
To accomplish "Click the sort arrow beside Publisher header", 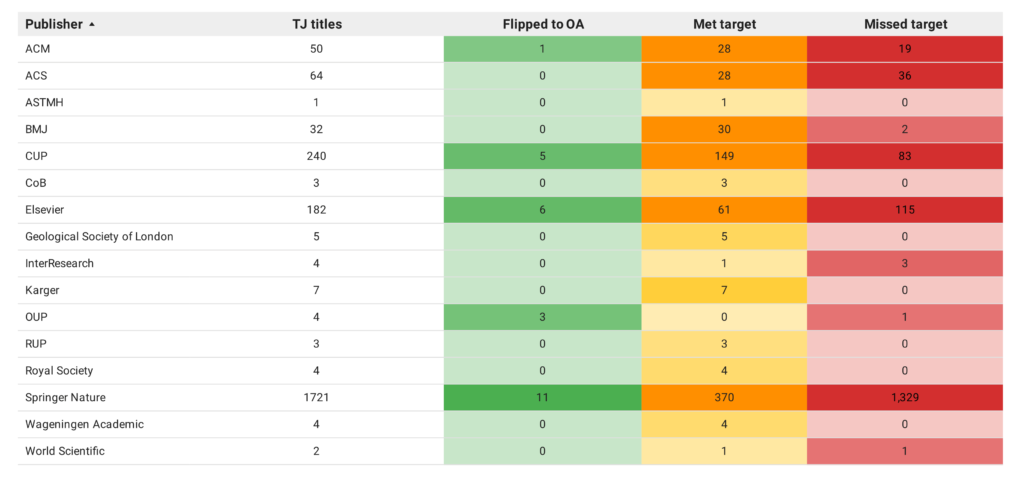I will 91,25.
